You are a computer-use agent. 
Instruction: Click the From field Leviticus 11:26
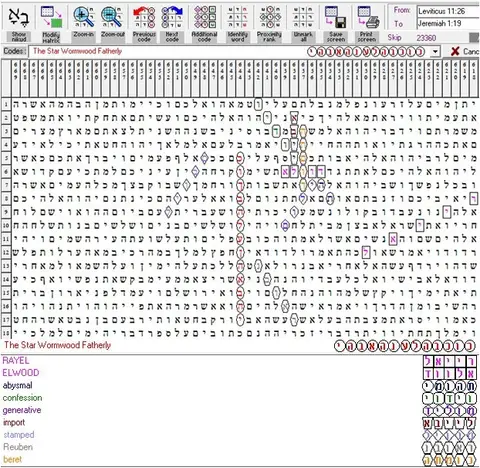[x=448, y=11]
